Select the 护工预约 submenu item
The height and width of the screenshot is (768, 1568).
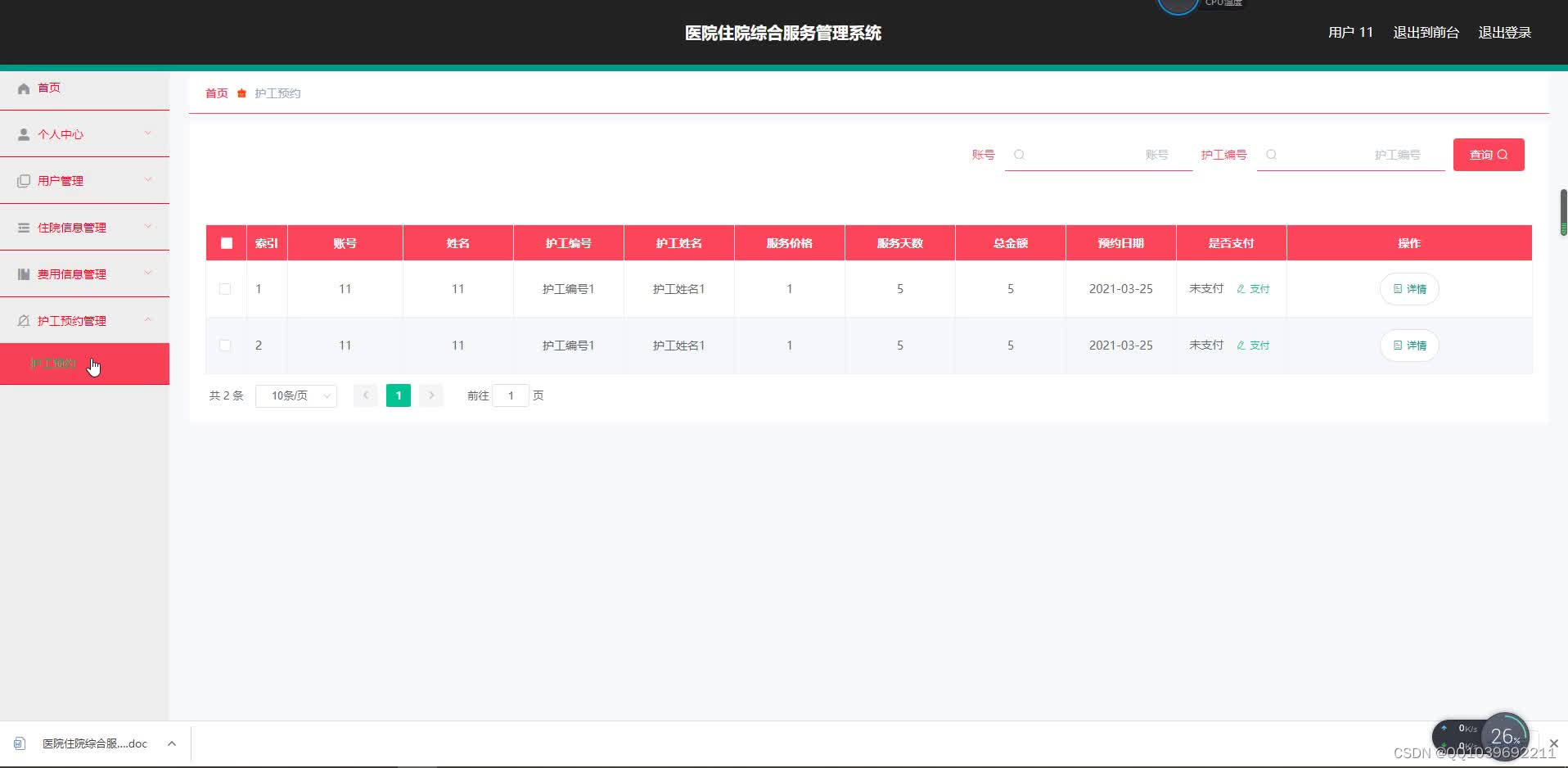(84, 364)
